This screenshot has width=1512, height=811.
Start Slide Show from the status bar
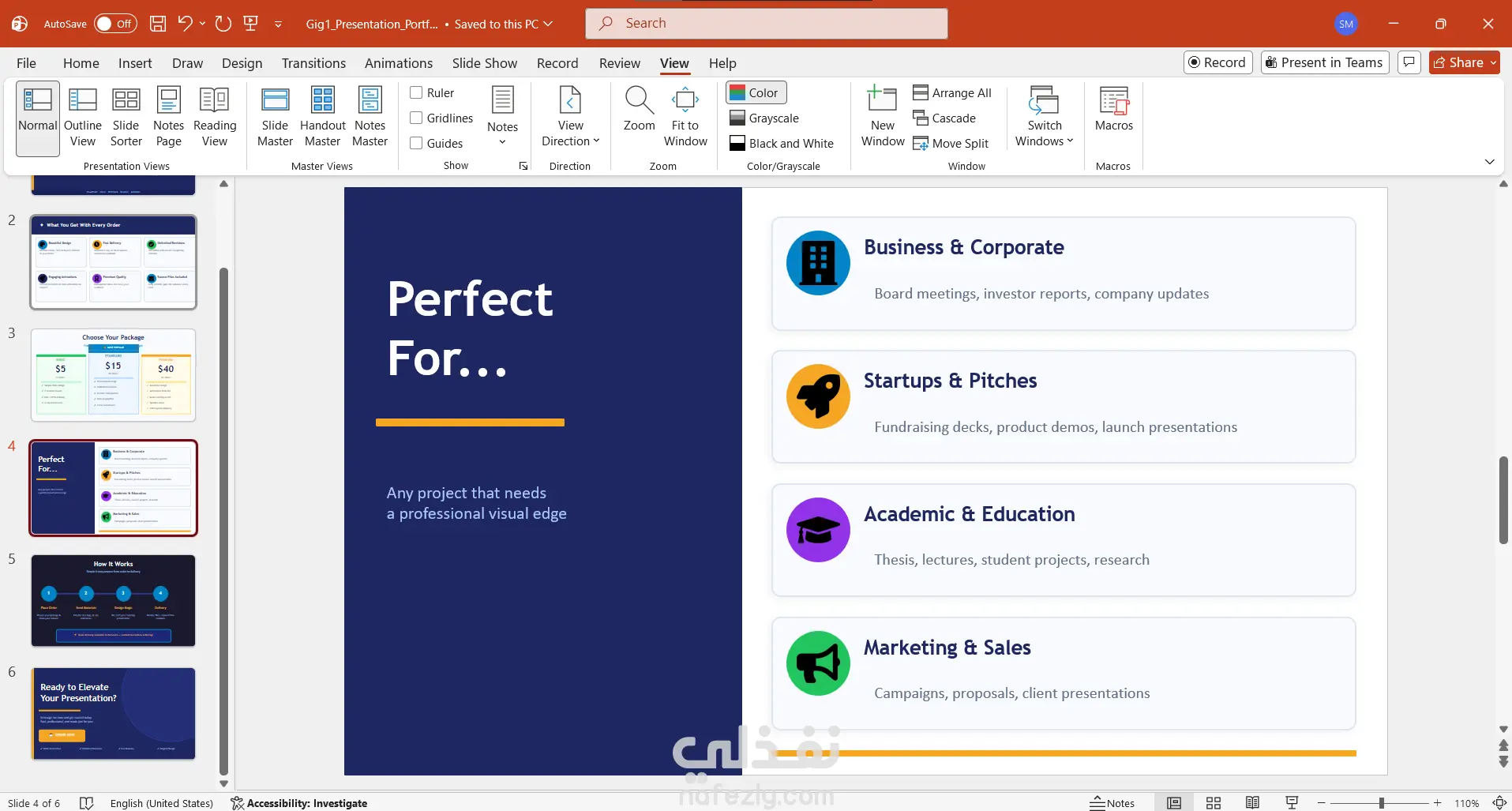(x=1292, y=803)
